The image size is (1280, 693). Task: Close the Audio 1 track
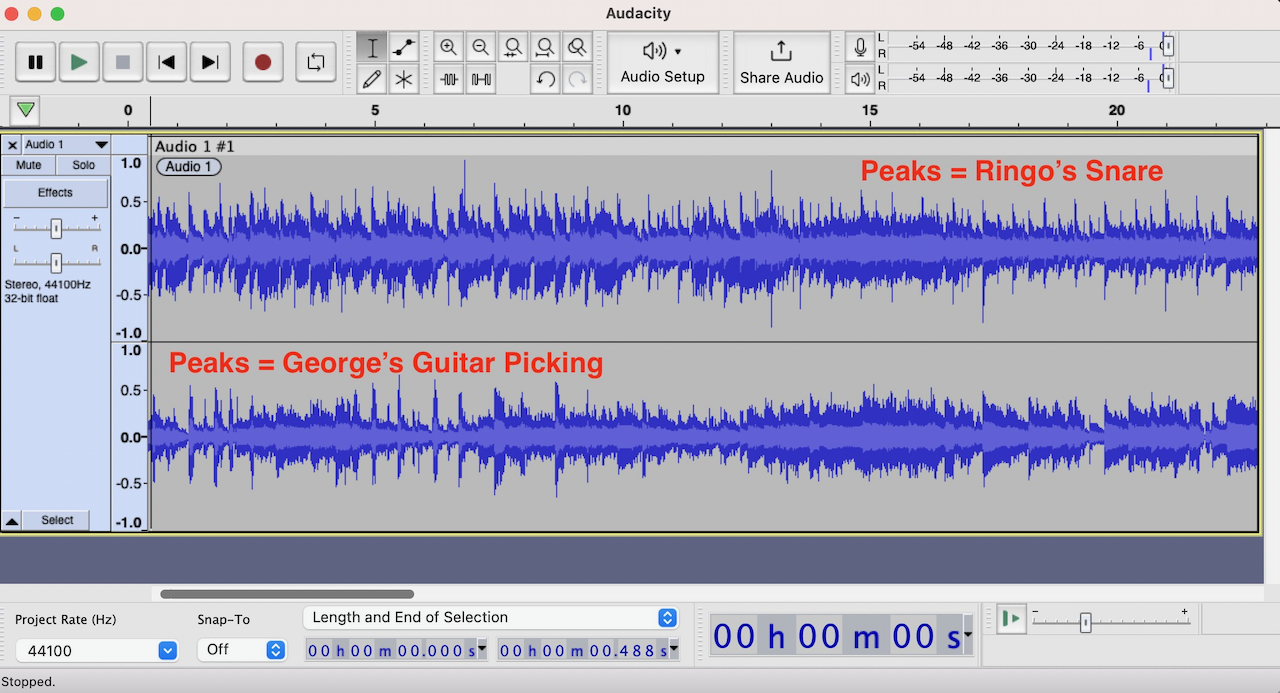point(13,145)
